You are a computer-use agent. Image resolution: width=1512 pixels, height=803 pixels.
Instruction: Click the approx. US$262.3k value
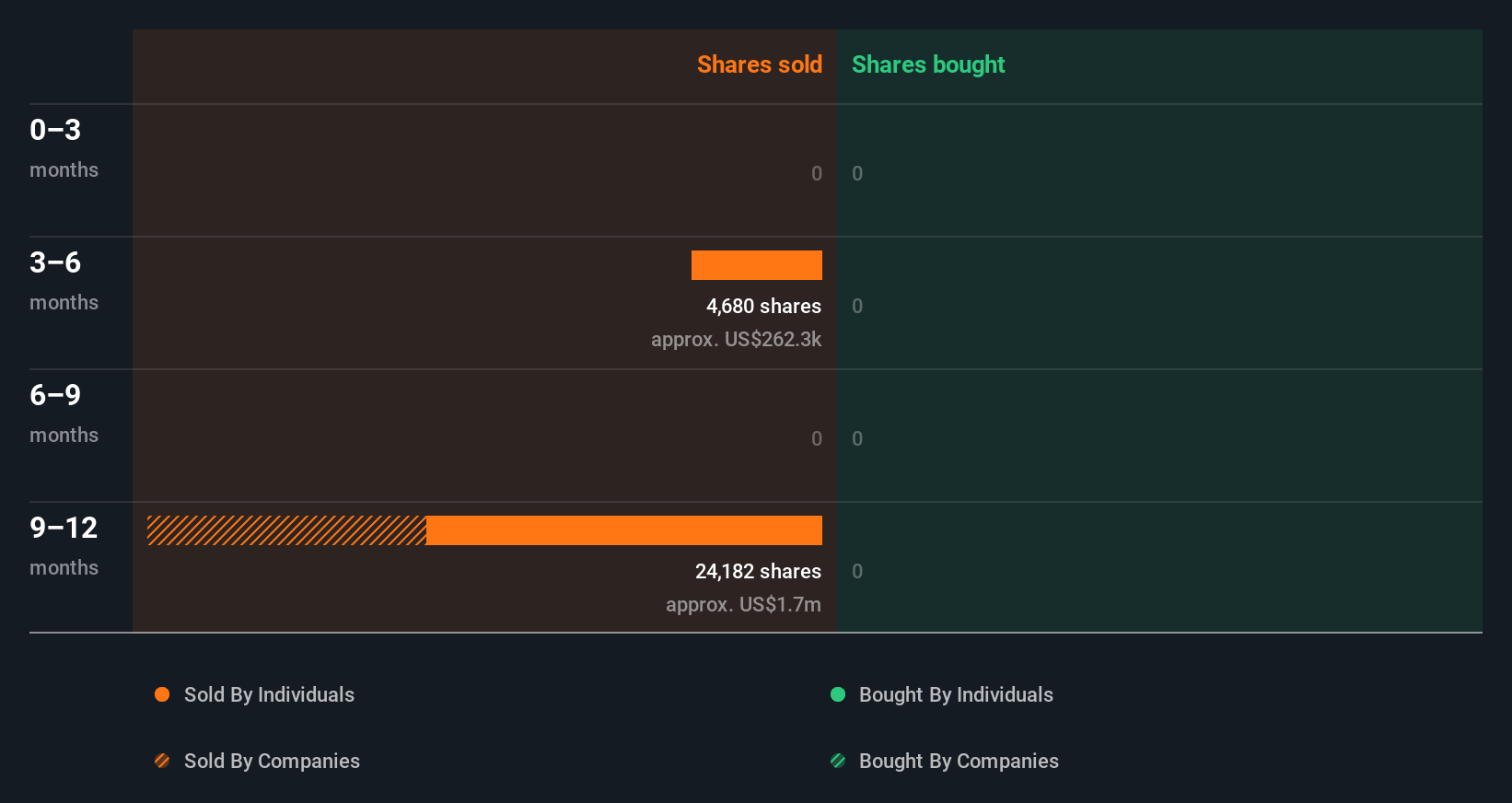click(736, 340)
